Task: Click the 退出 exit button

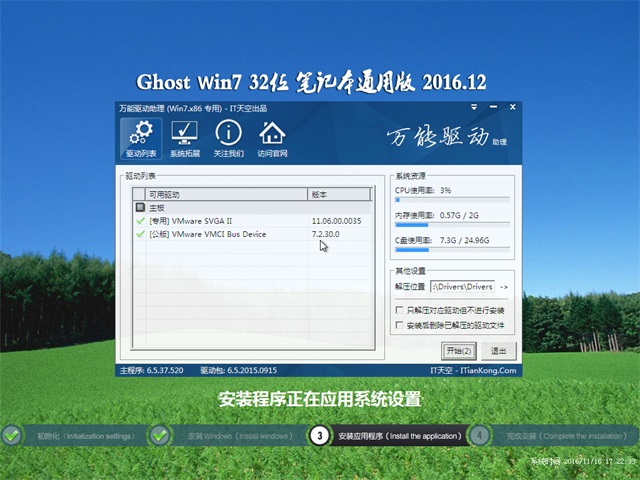Action: pos(497,351)
